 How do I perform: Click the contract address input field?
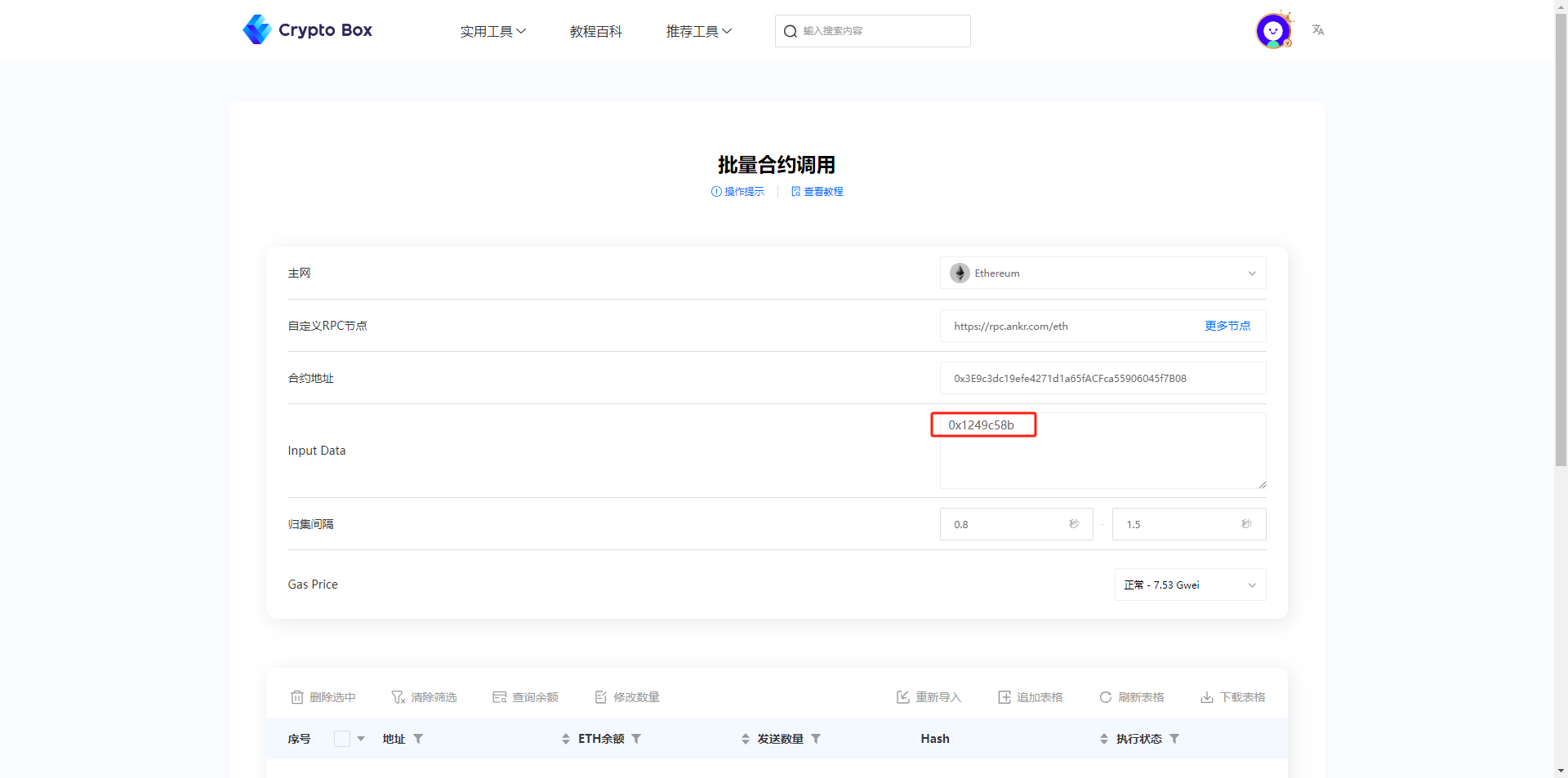(x=1102, y=378)
